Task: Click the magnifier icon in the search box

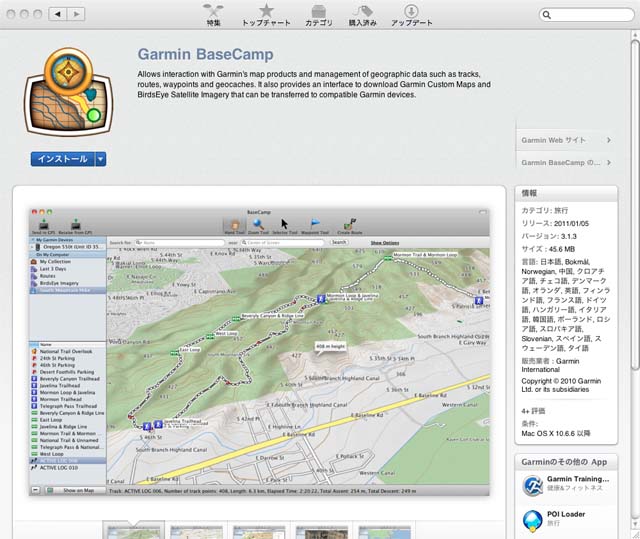Action: 547,15
